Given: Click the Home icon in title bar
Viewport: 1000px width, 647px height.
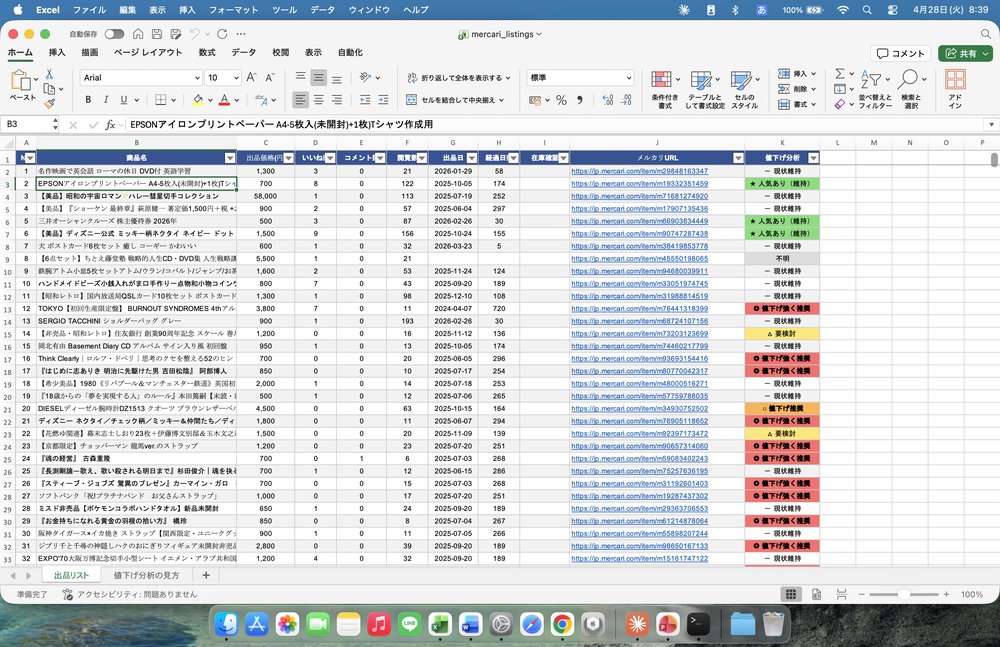Looking at the screenshot, I should click(x=138, y=34).
